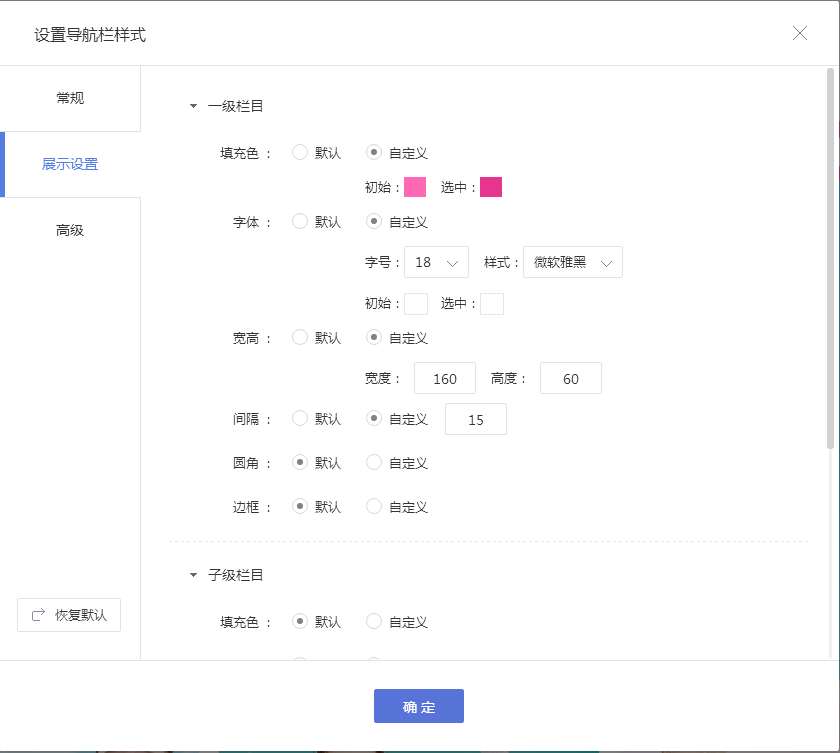The width and height of the screenshot is (840, 753).
Task: Open the magenta 选中 fill color swatch
Action: 491,187
